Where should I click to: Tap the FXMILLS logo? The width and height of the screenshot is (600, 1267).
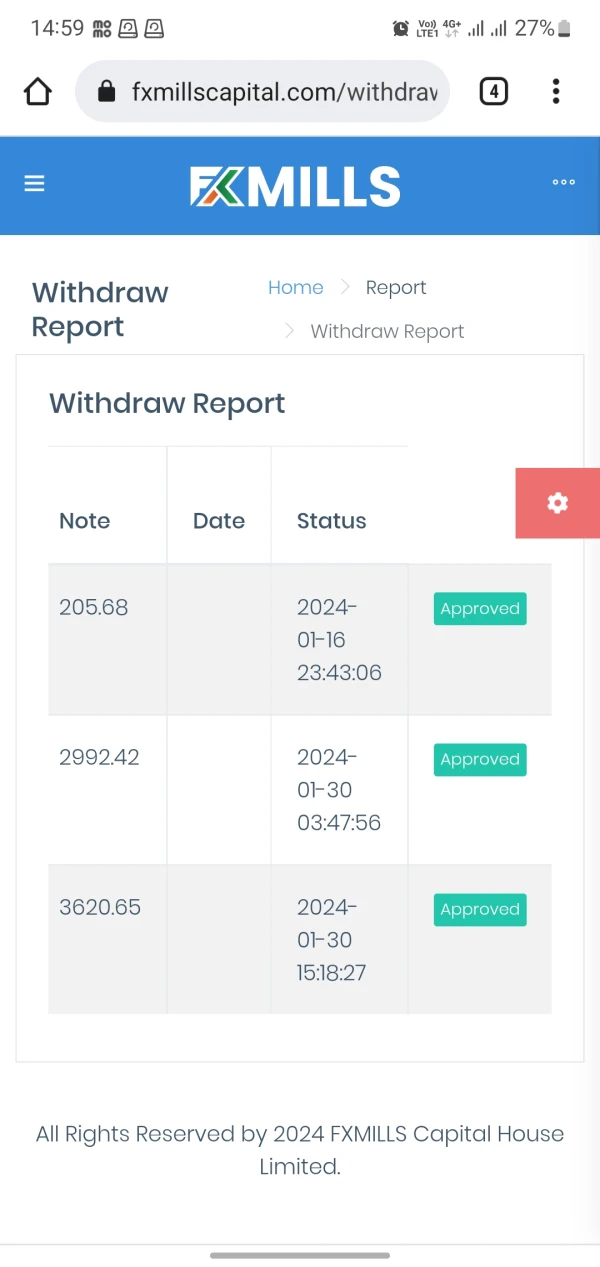296,186
